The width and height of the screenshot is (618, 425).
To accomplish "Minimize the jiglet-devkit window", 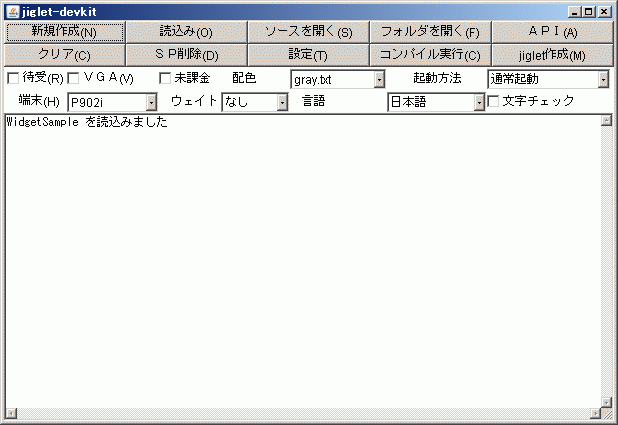I will click(x=575, y=12).
